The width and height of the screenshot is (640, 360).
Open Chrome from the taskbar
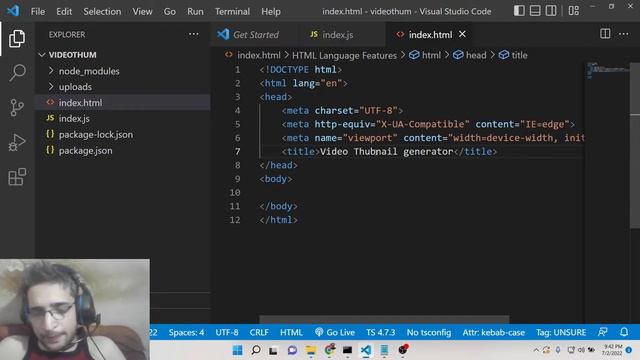pos(329,349)
